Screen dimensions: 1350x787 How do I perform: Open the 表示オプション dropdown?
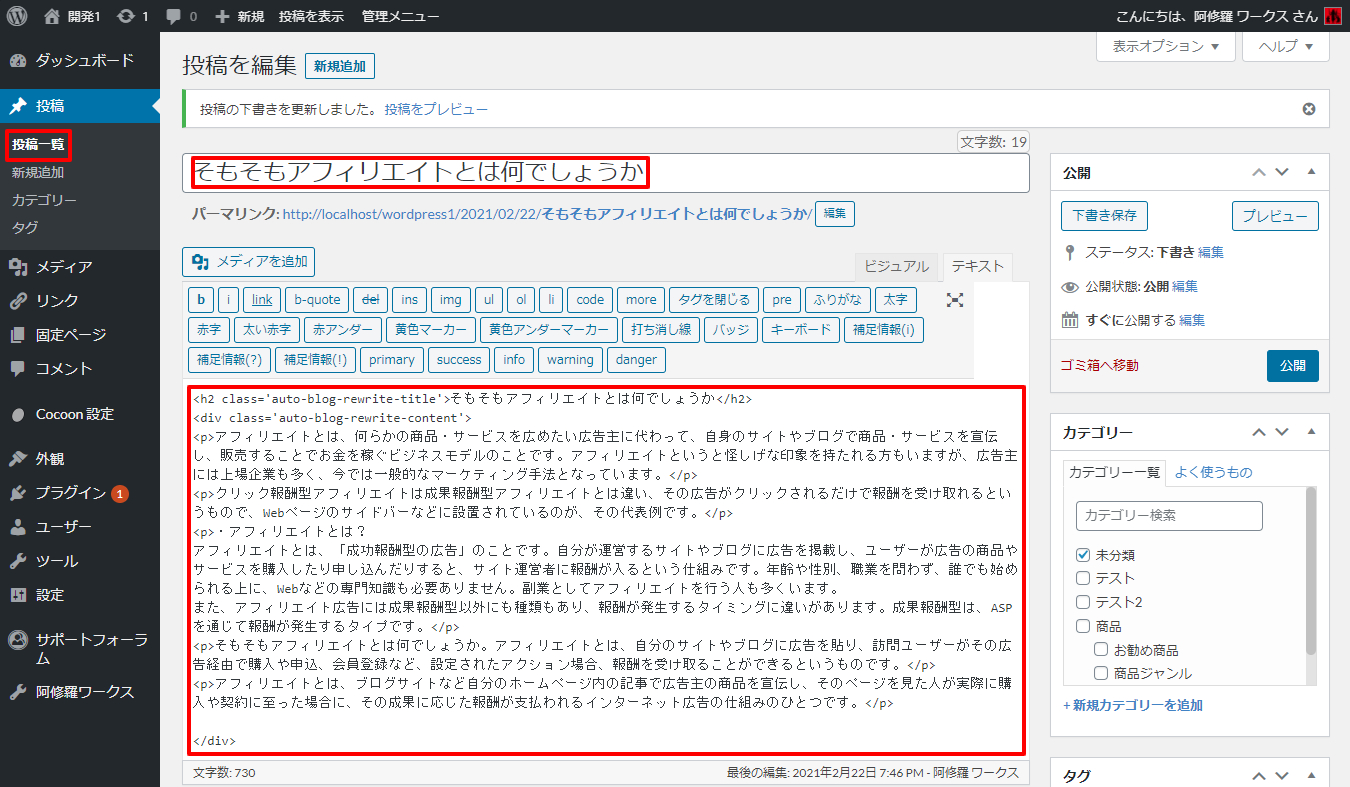coord(1166,46)
